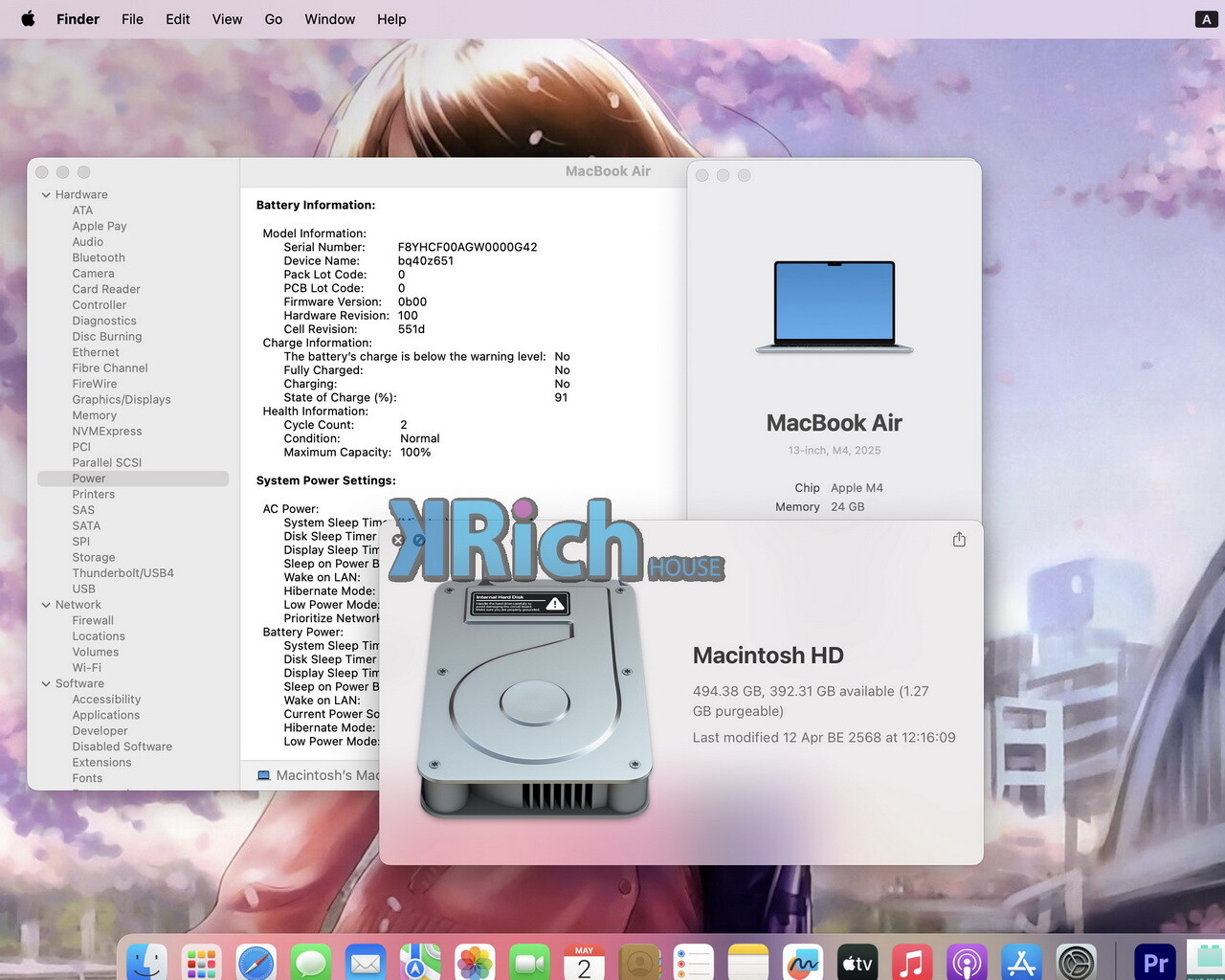
Task: Open the Messages app in Dock
Action: point(311,962)
